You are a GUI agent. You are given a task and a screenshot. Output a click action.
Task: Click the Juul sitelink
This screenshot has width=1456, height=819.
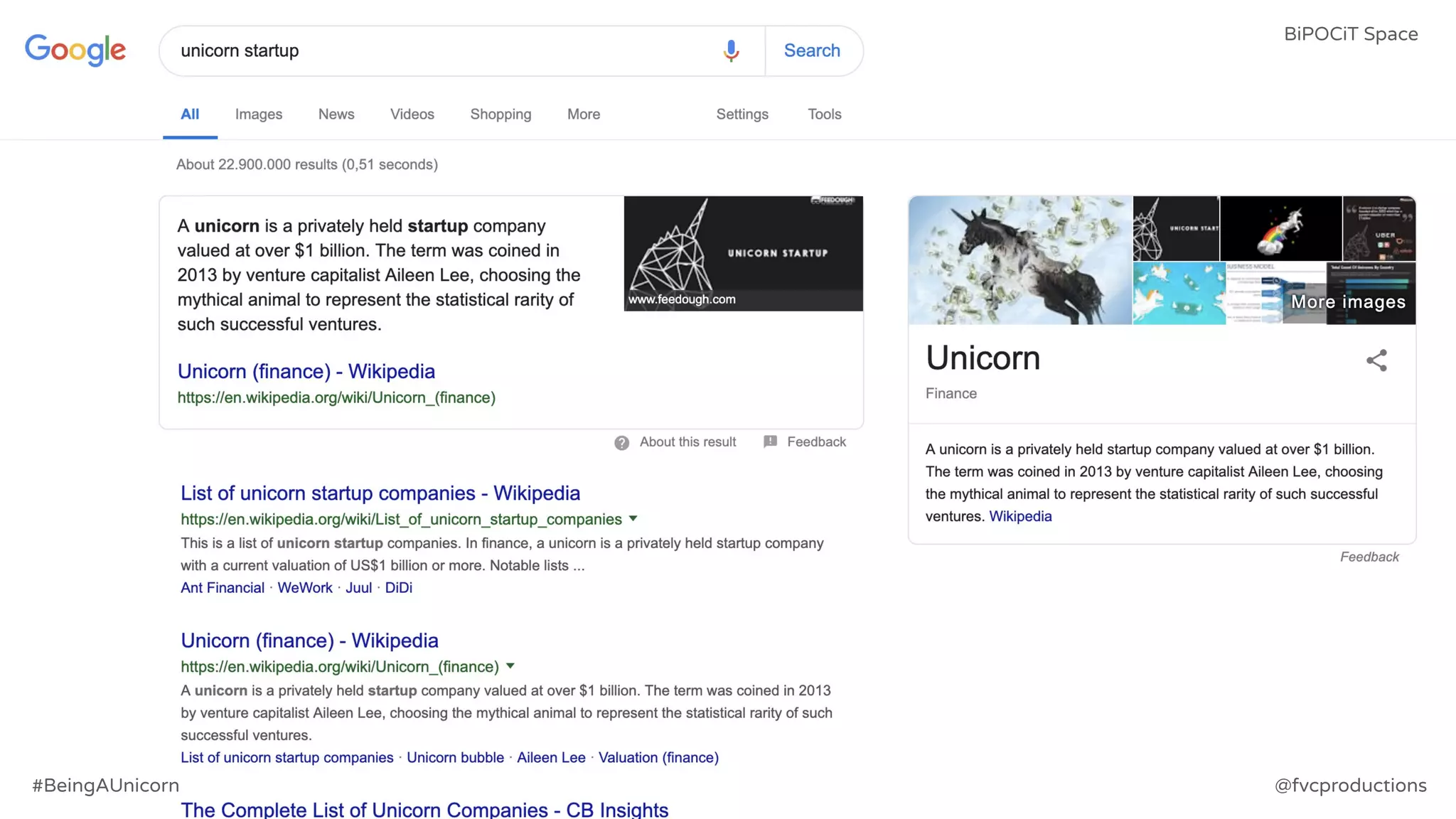point(358,588)
